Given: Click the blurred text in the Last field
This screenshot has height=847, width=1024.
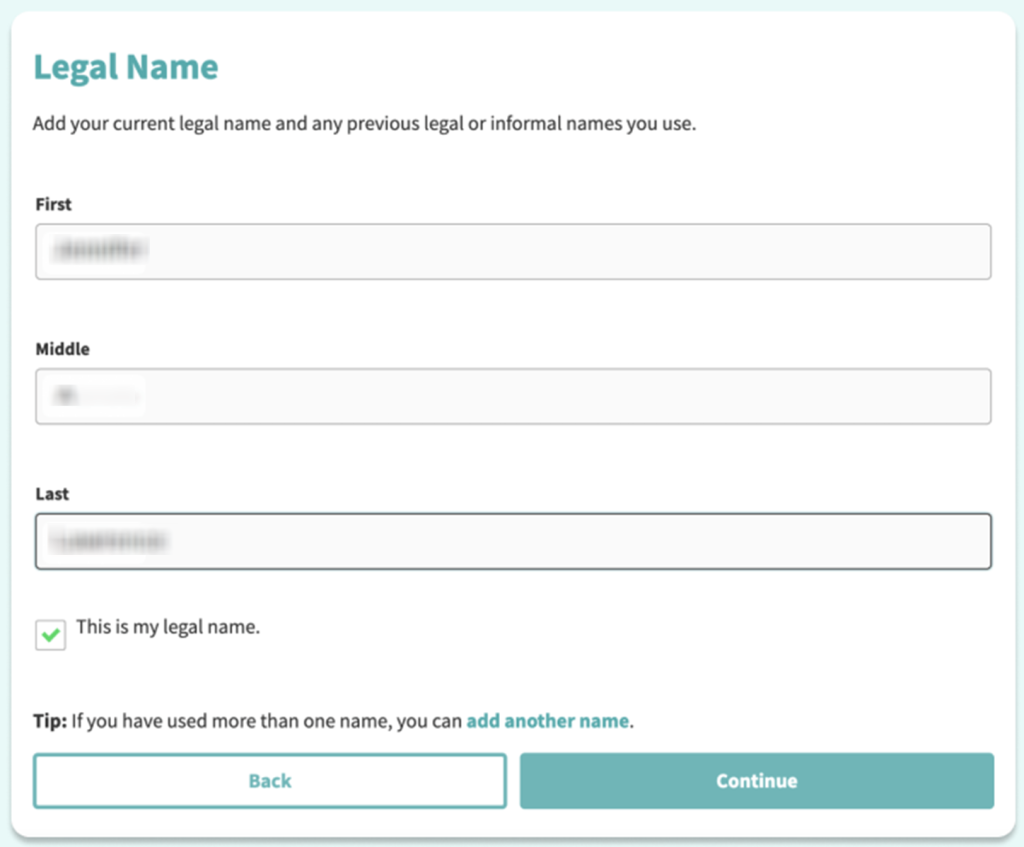Looking at the screenshot, I should click(x=110, y=541).
